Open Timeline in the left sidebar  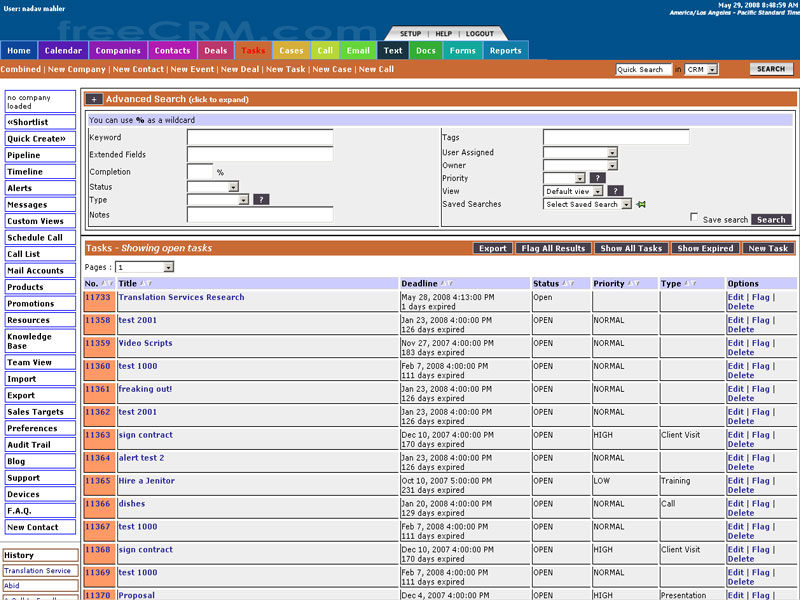[40, 171]
